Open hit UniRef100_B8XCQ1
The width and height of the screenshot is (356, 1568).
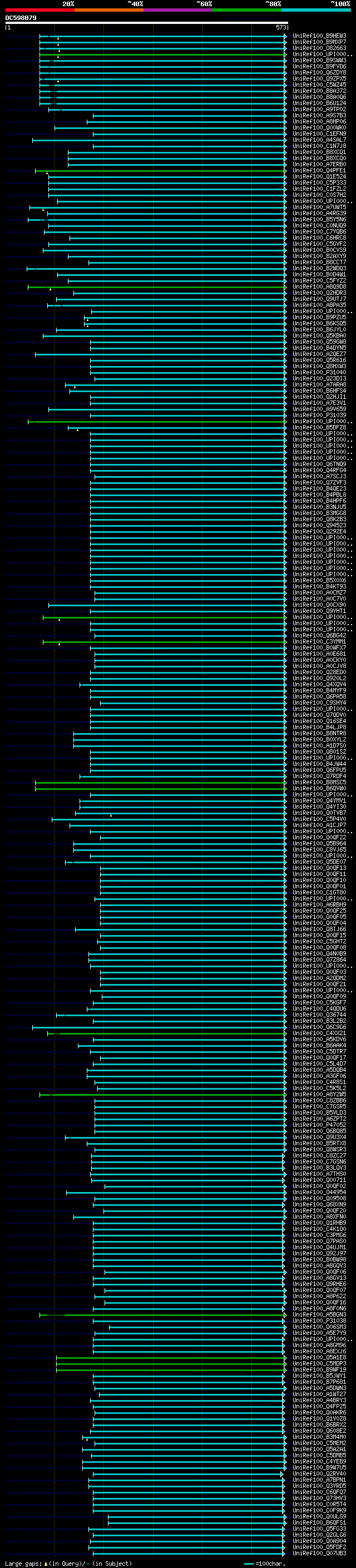(x=319, y=152)
